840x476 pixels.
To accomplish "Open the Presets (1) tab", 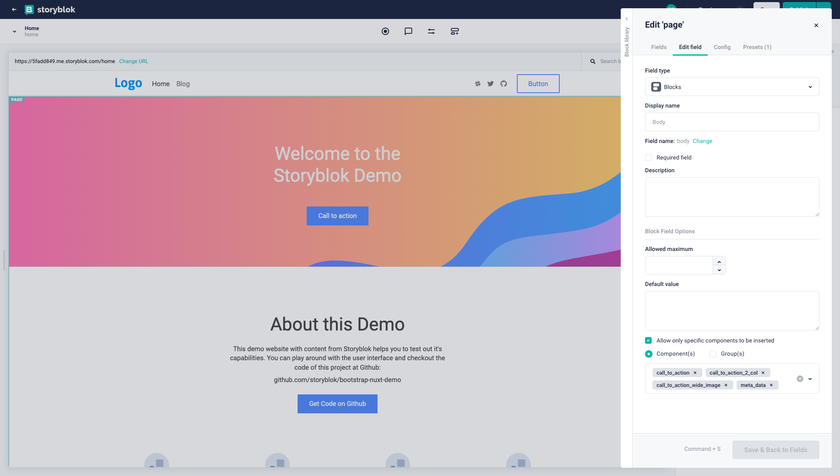I will click(x=757, y=47).
